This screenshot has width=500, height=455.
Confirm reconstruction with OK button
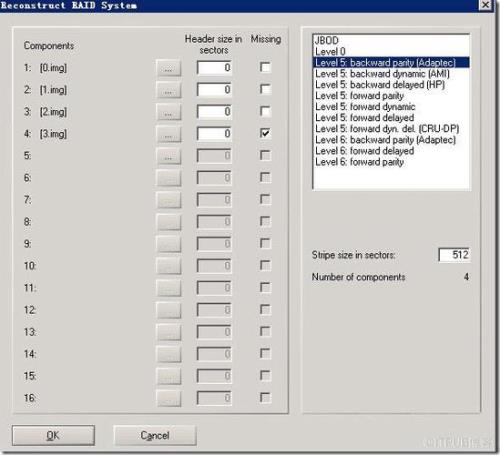pos(53,435)
